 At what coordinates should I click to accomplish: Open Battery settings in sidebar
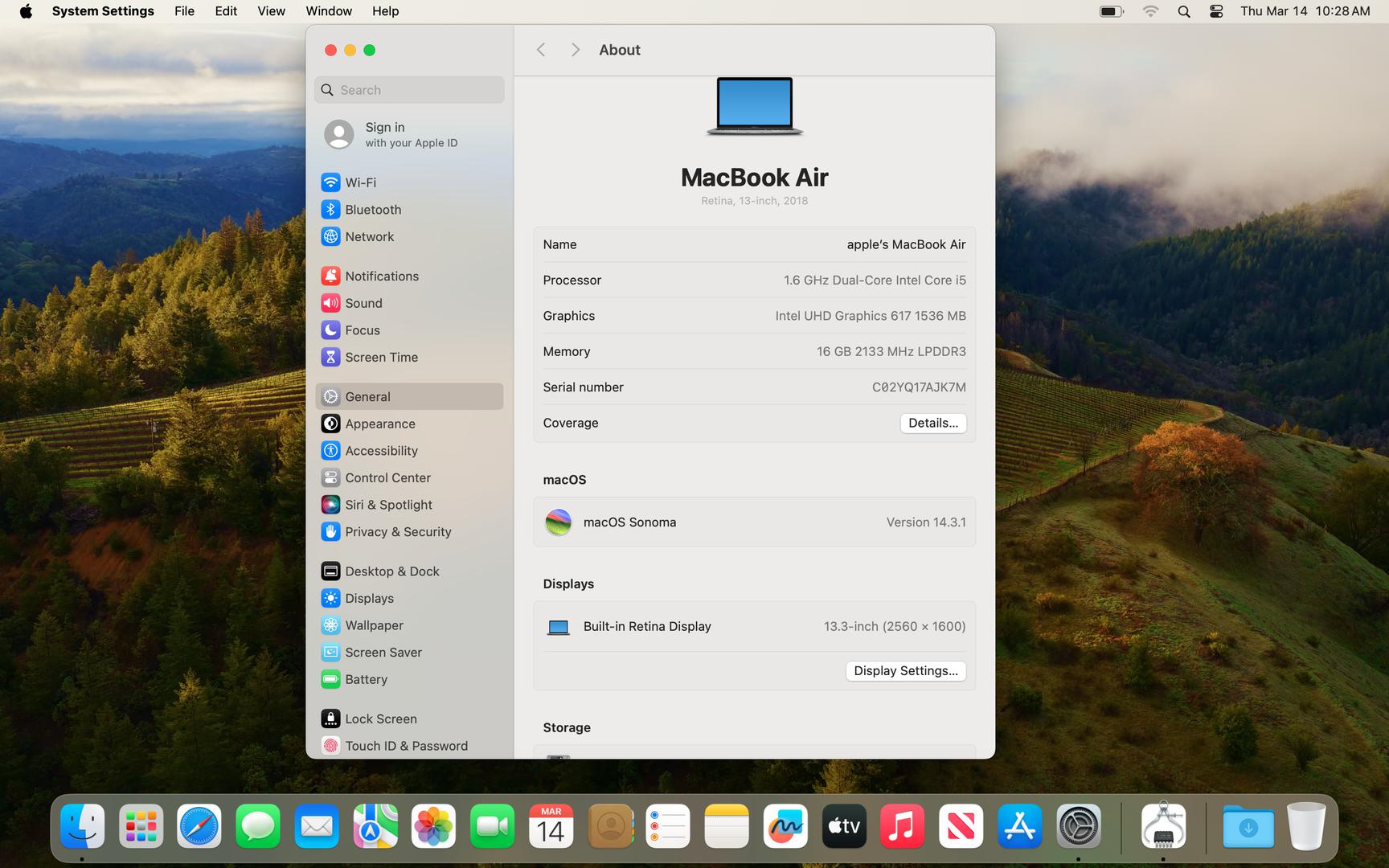pyautogui.click(x=409, y=679)
